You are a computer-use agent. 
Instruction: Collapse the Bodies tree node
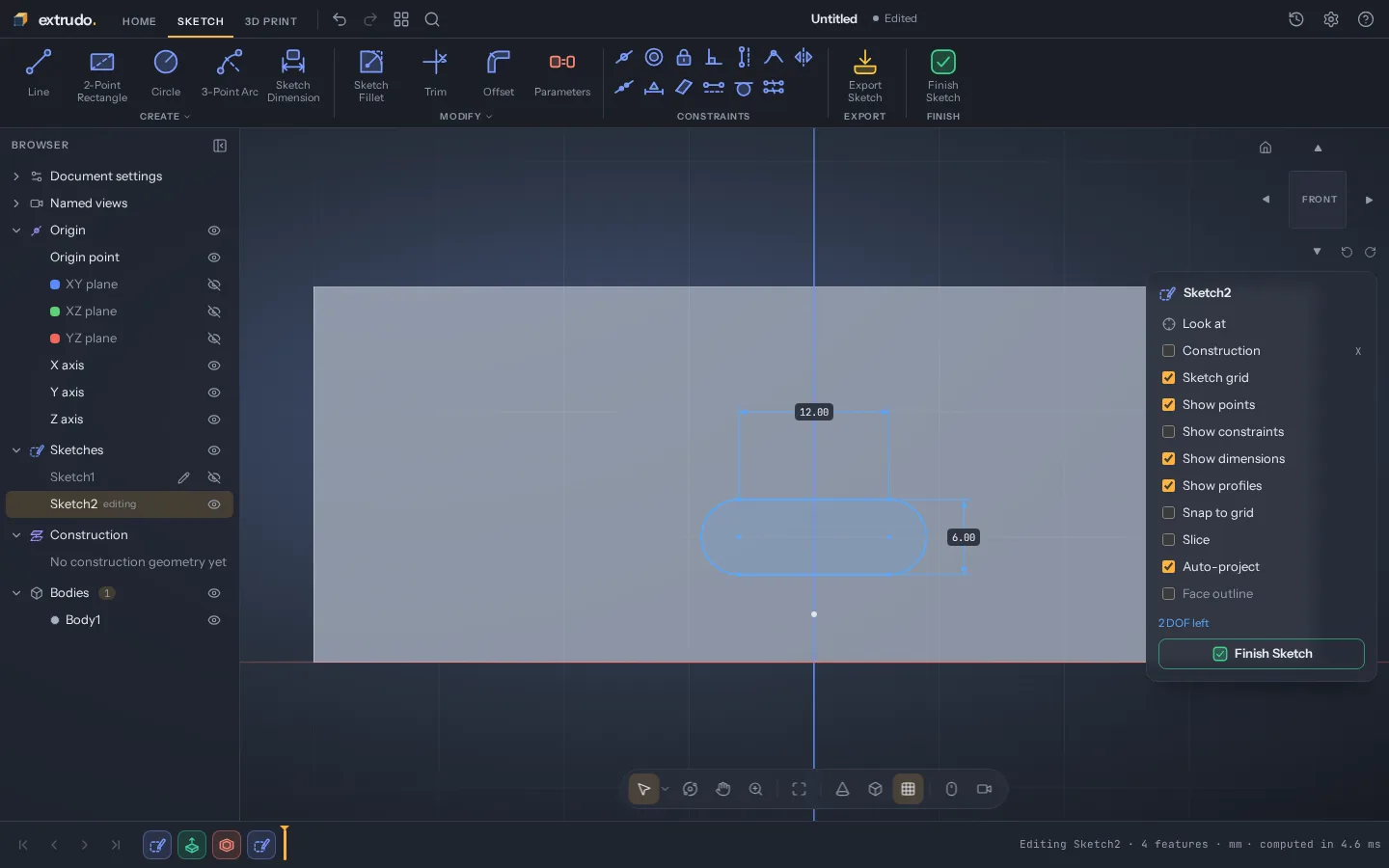point(16,593)
